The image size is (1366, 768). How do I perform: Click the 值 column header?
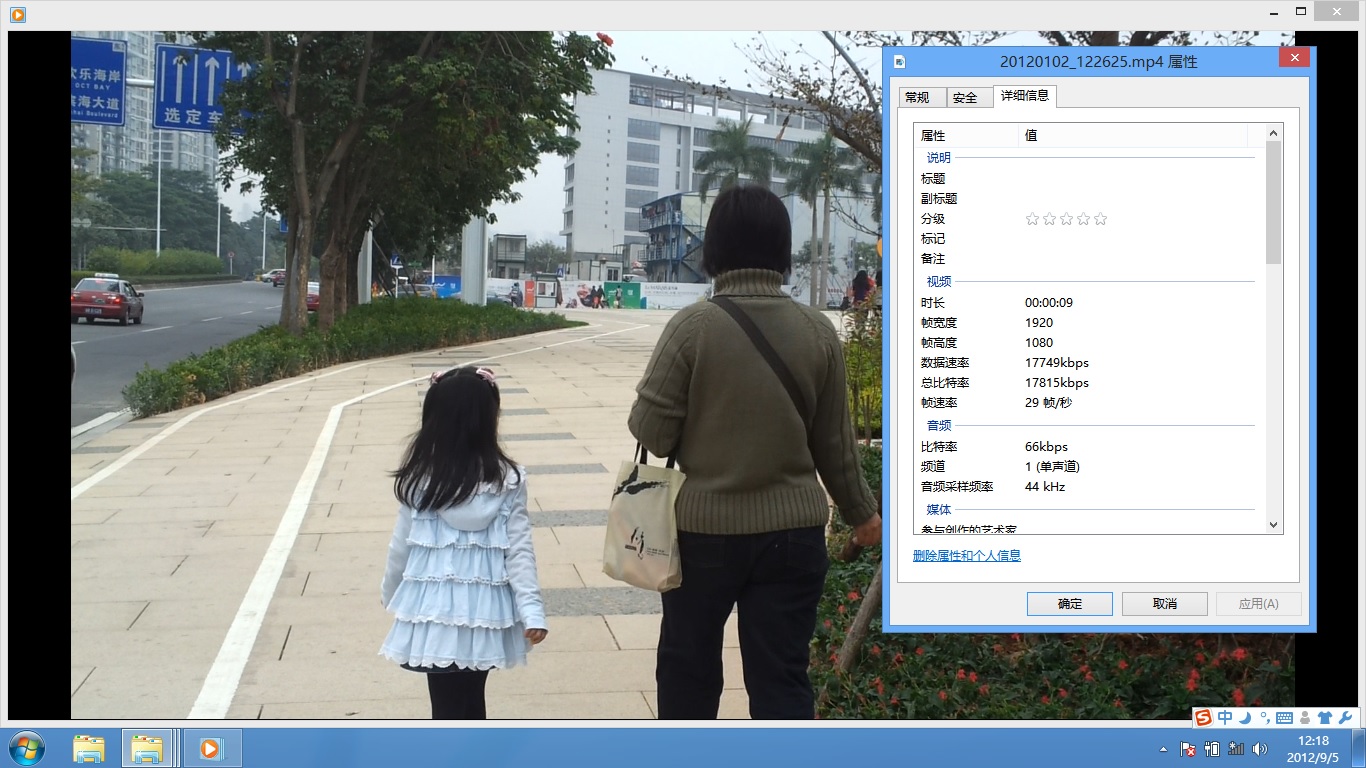click(x=1133, y=135)
